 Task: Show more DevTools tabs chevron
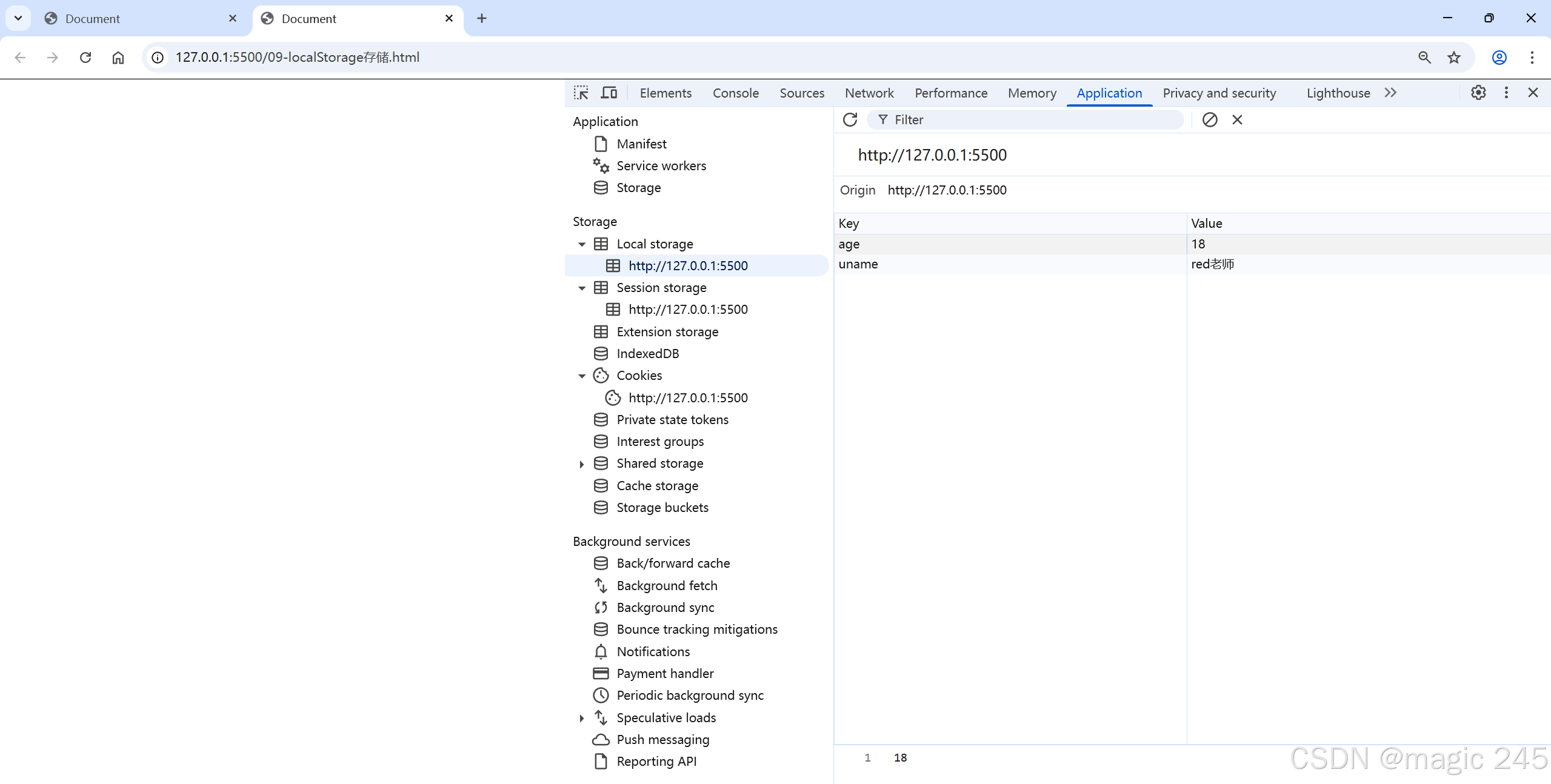1390,93
